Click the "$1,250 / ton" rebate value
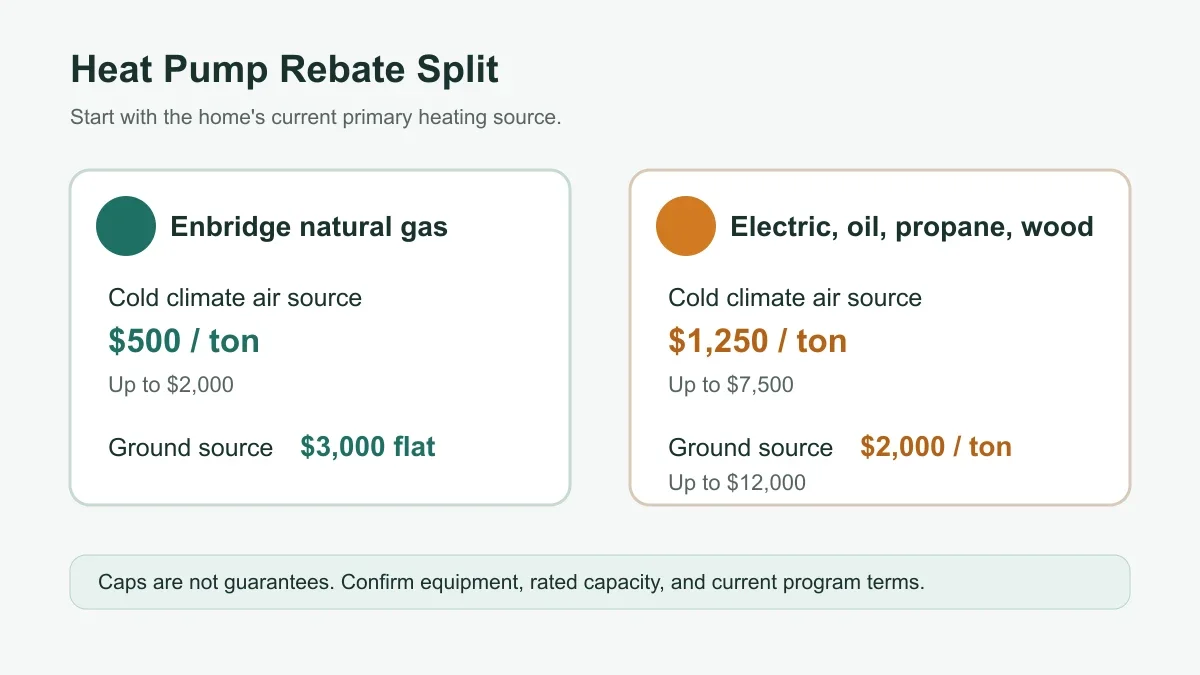The image size is (1200, 675). click(x=758, y=341)
